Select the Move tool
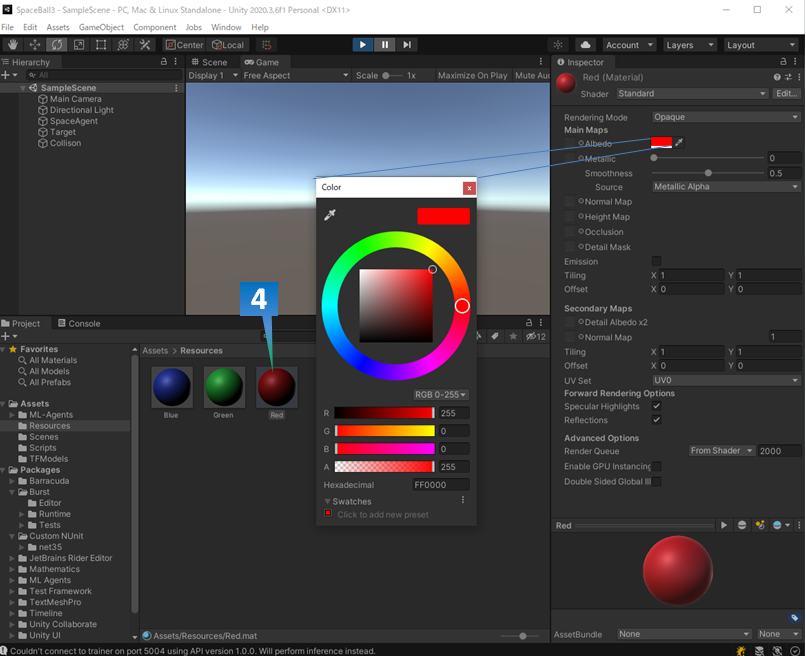This screenshot has height=656, width=806. [x=34, y=45]
